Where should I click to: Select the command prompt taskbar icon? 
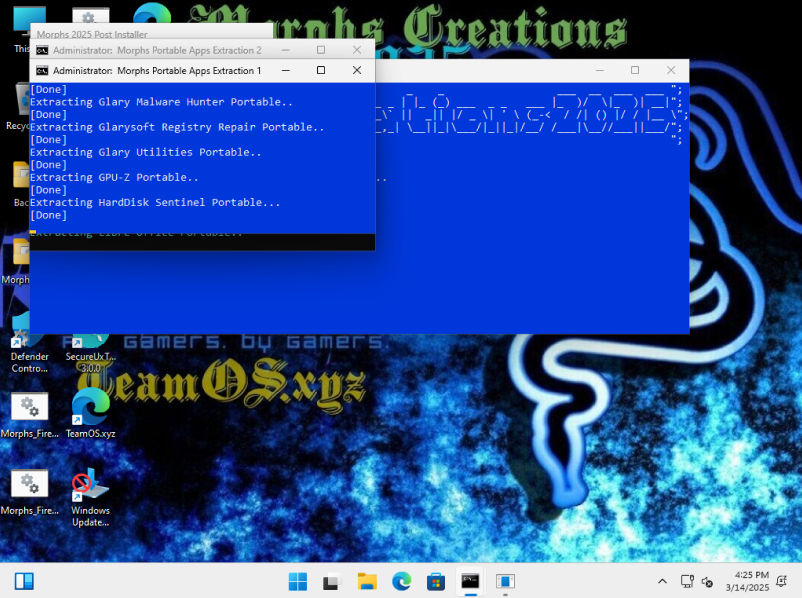[471, 582]
